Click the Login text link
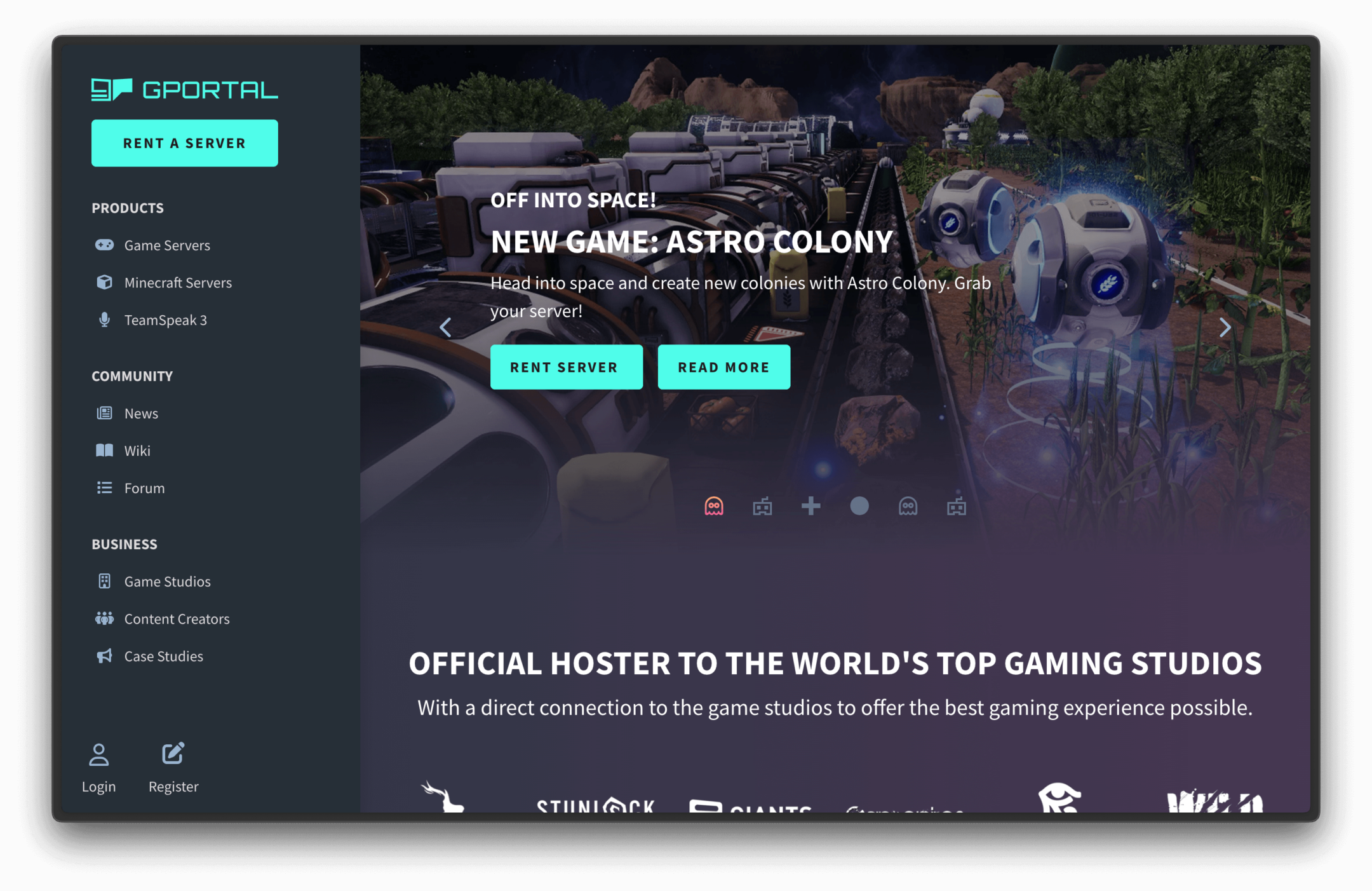 click(98, 787)
